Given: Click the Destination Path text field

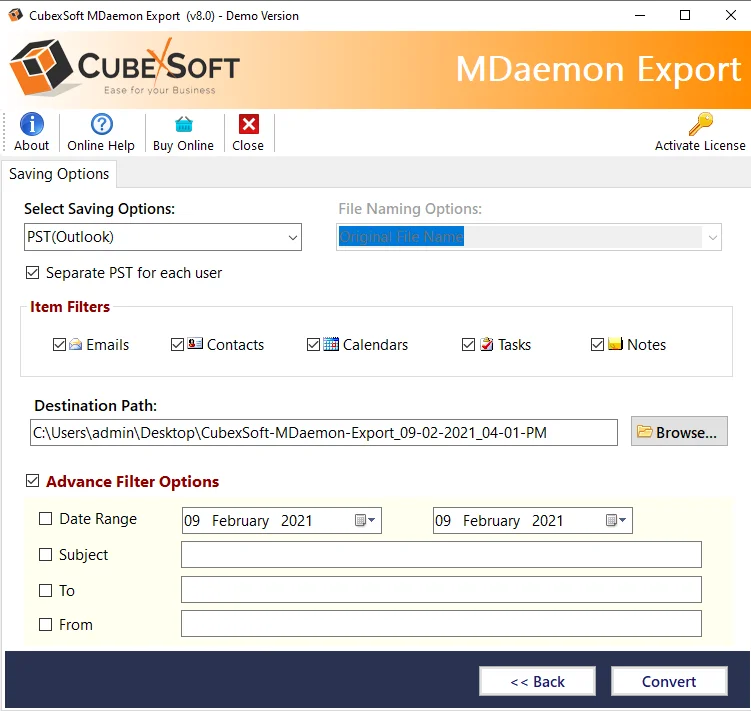Looking at the screenshot, I should (324, 432).
